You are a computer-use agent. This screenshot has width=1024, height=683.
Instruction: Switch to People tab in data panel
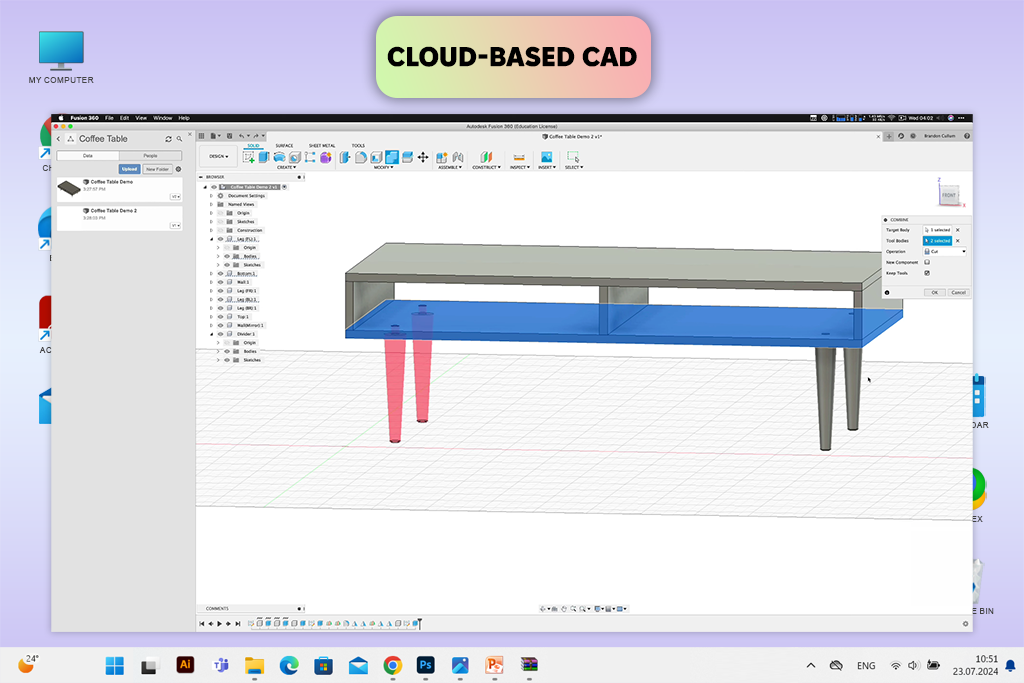click(x=150, y=155)
